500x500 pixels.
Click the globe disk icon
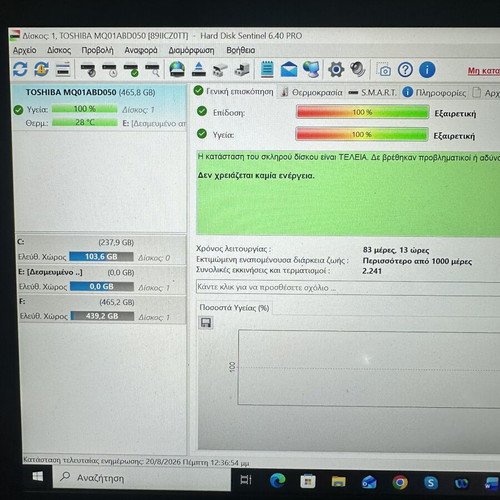click(177, 70)
